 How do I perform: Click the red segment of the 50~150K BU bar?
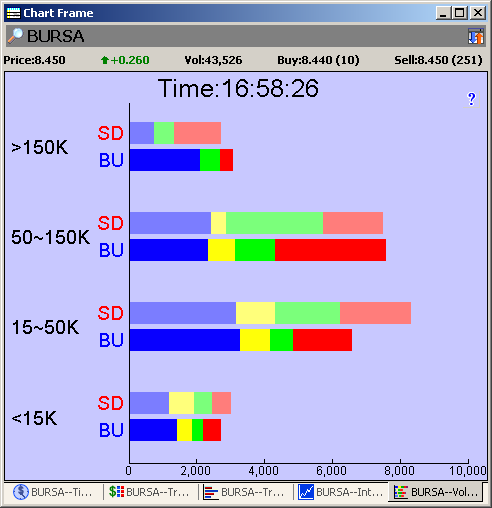tap(330, 250)
